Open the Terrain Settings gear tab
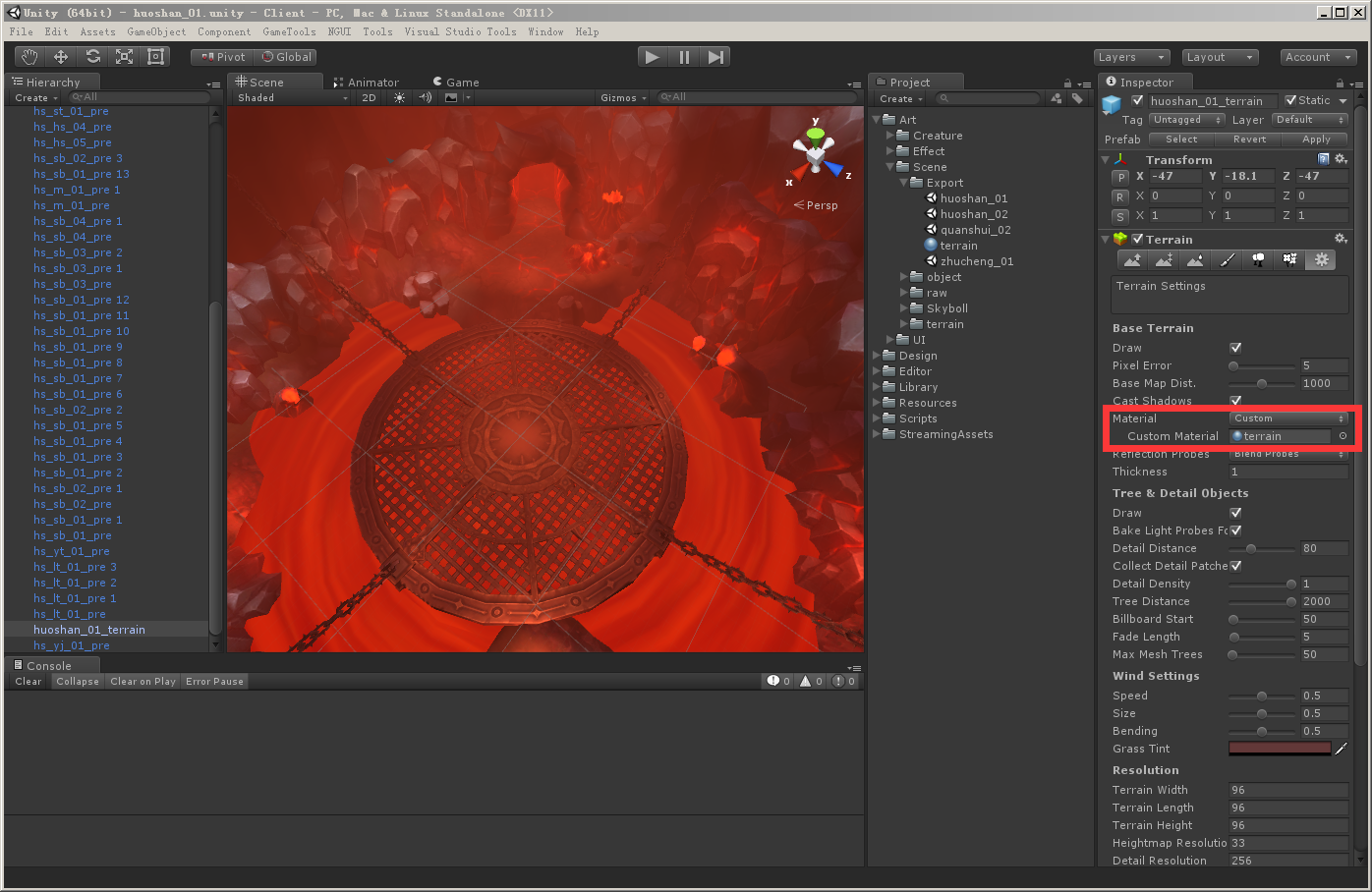 1321,259
